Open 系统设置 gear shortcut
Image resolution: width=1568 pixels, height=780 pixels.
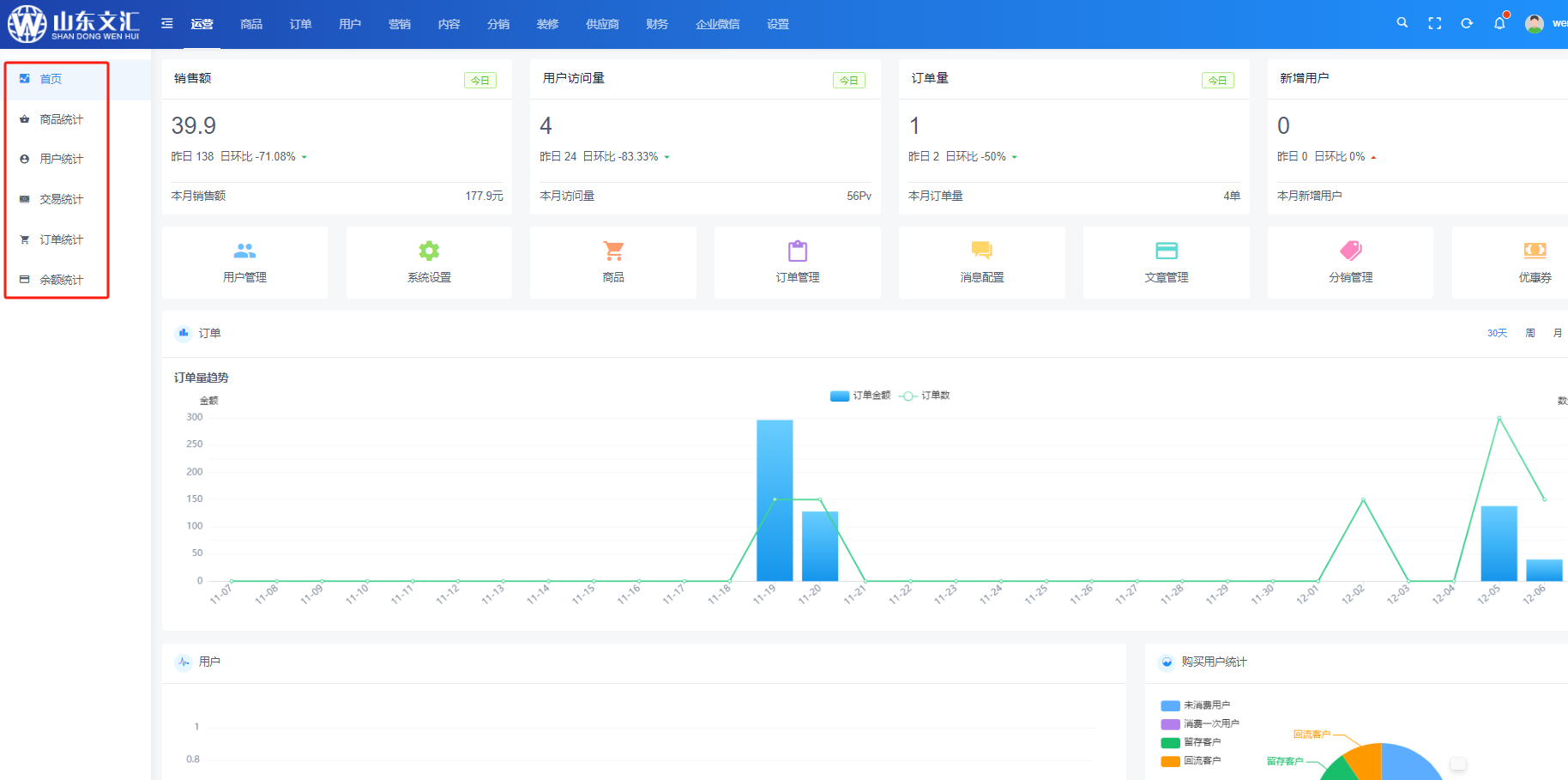click(x=429, y=263)
